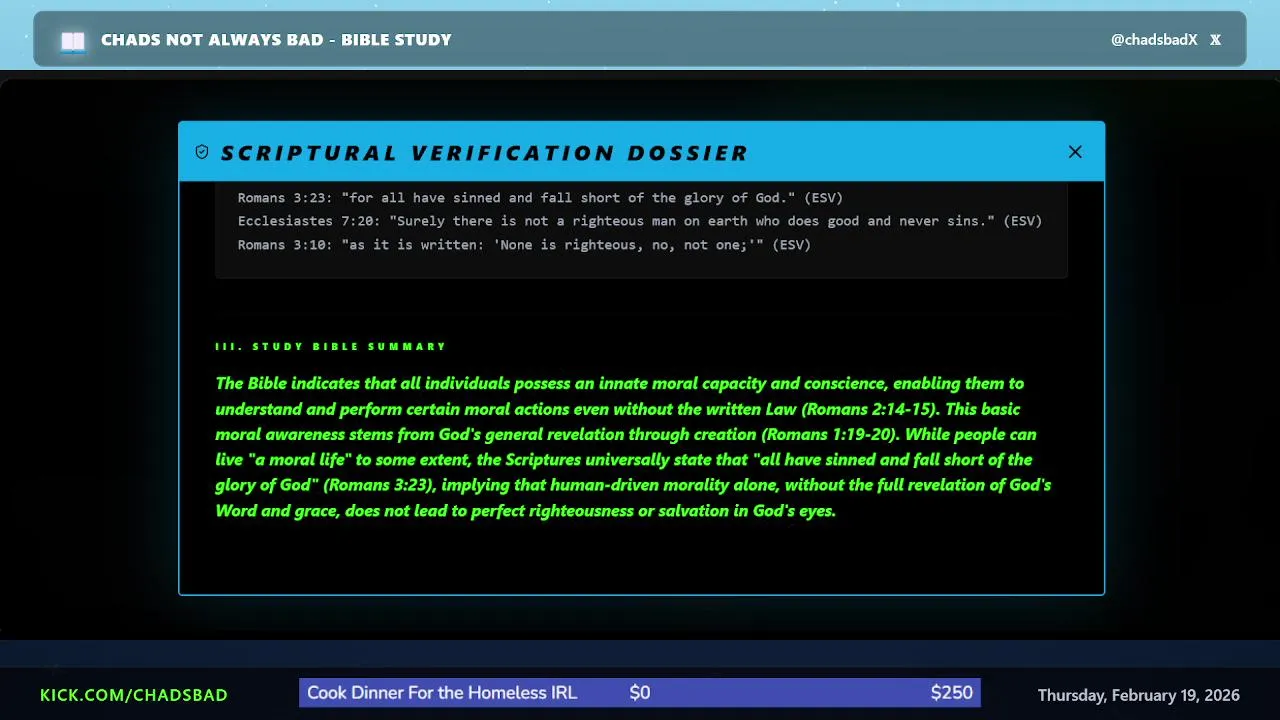Close the Scriptural Verification Dossier dialog
The height and width of the screenshot is (720, 1280).
click(1075, 152)
